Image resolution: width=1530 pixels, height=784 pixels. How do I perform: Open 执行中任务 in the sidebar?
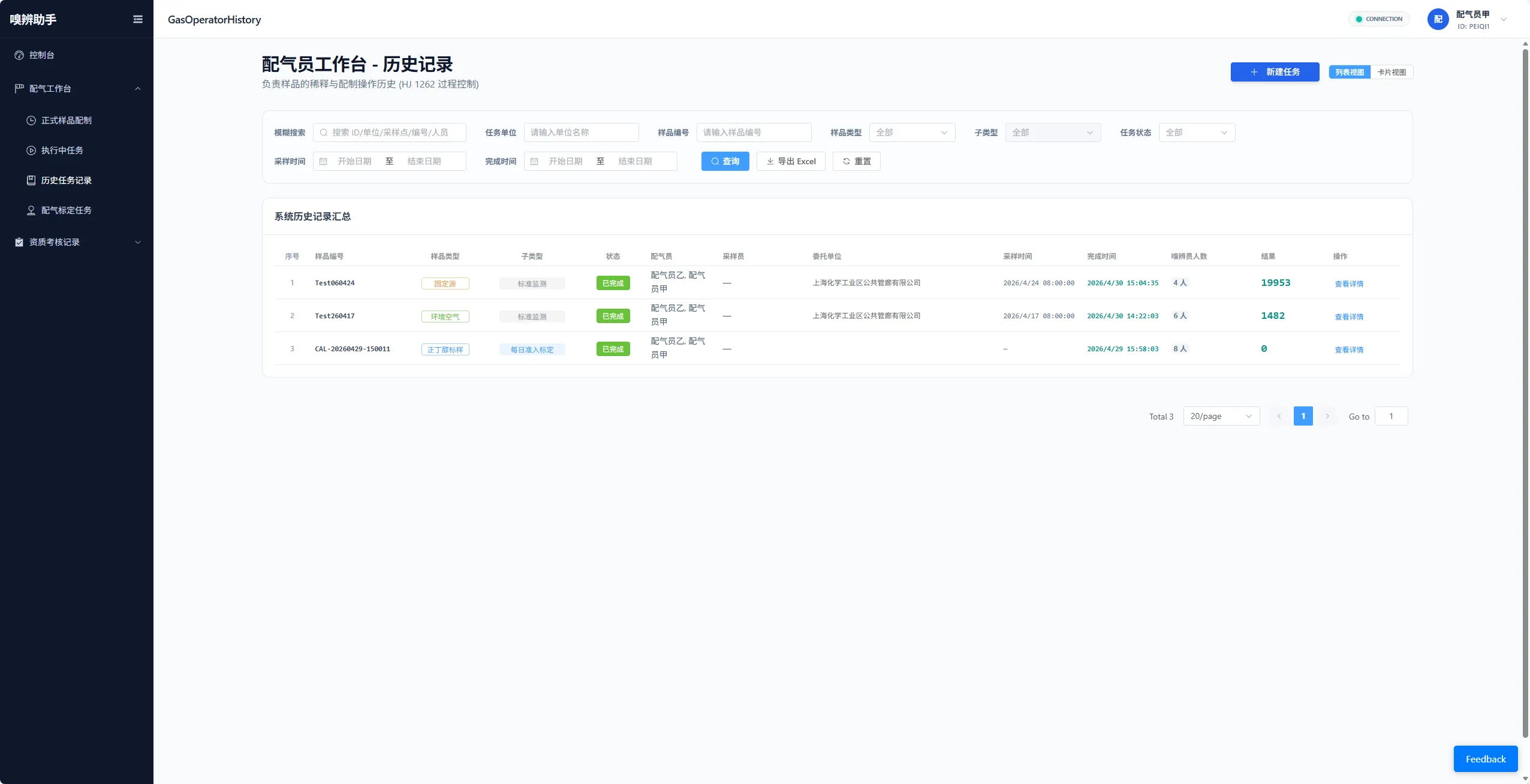pos(77,150)
